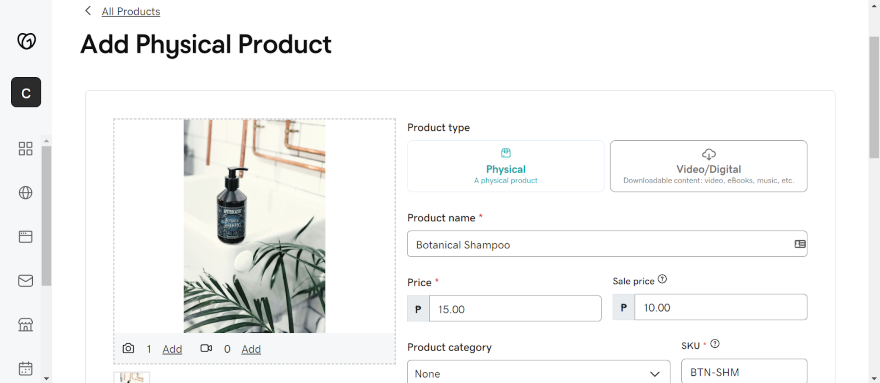Viewport: 880px width, 383px height.
Task: Click the Product name input field
Action: (607, 244)
